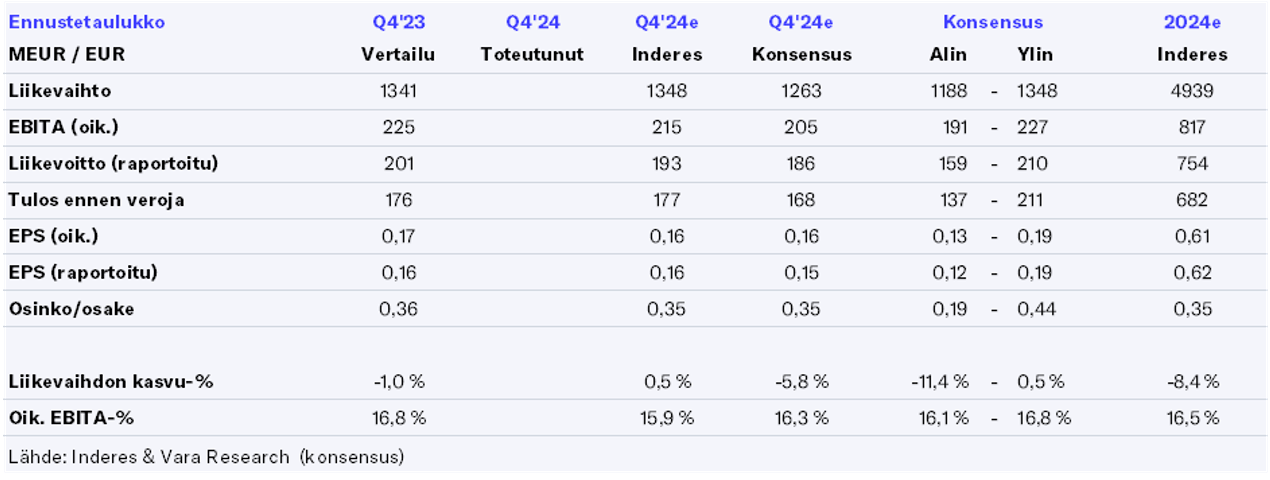Viewport: 1270px width, 480px height.
Task: Select the Q4'23 column header
Action: (x=398, y=22)
